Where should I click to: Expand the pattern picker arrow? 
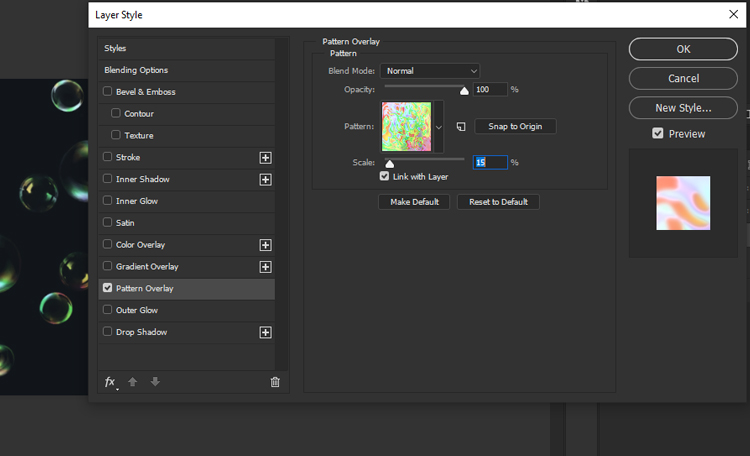click(438, 127)
